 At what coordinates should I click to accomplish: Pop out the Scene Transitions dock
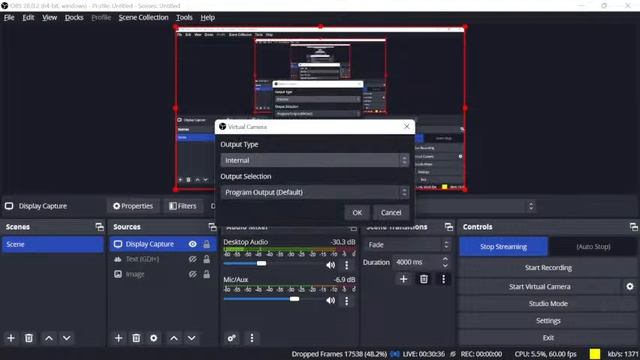pos(449,227)
